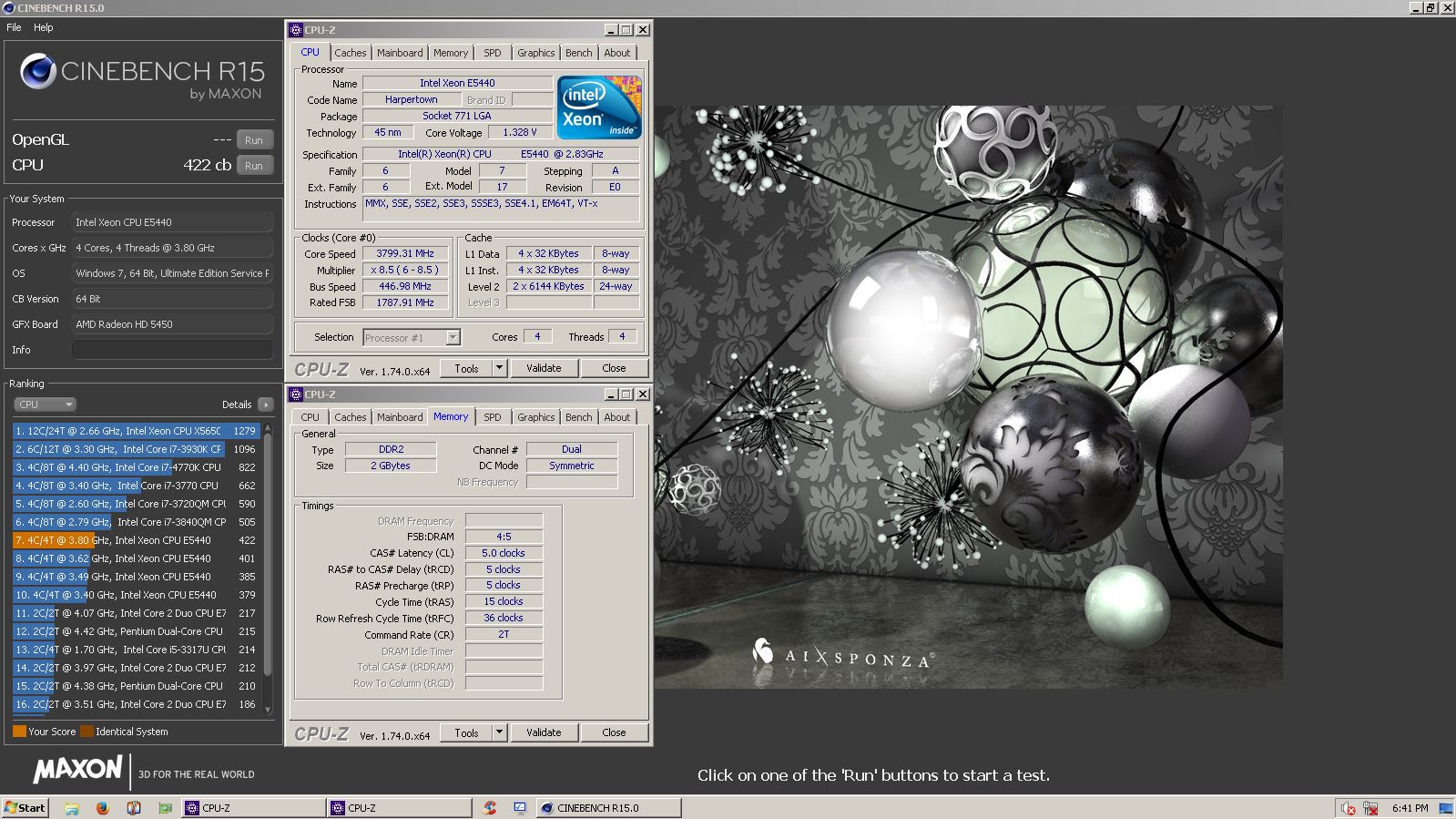
Task: Switch to CPU tab in lower CPU-Z
Action: (311, 417)
